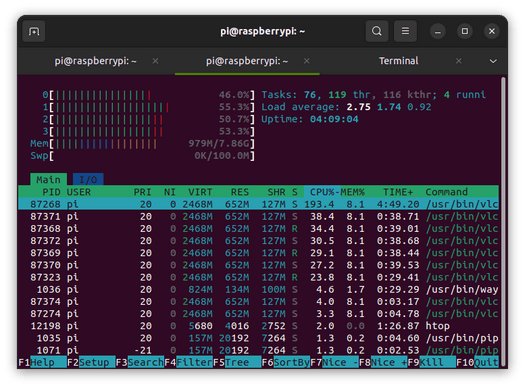The height and width of the screenshot is (388, 525).
Task: Select process row with PID 87369
Action: point(258,253)
